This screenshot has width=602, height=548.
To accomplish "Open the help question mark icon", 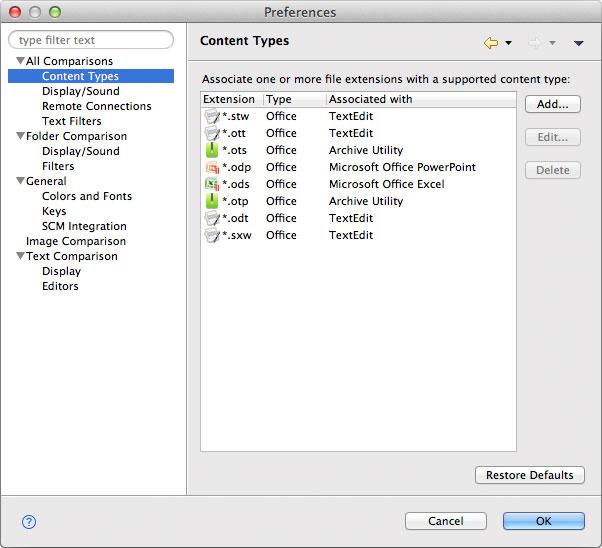I will (29, 521).
